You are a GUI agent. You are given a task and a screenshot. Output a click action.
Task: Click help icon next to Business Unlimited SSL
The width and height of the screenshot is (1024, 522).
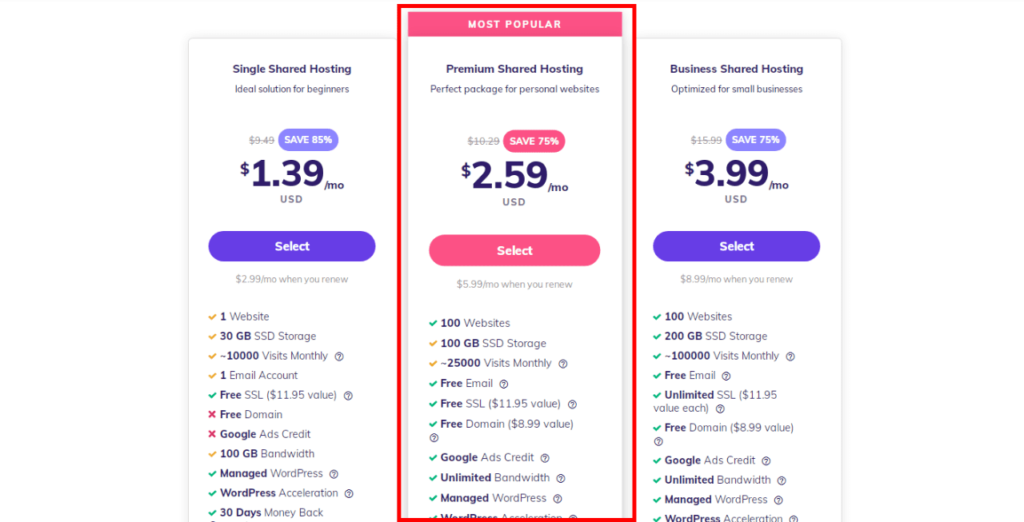tap(720, 409)
